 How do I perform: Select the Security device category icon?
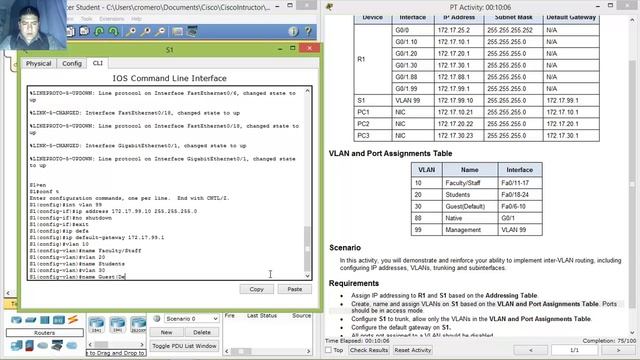(x=29, y=346)
